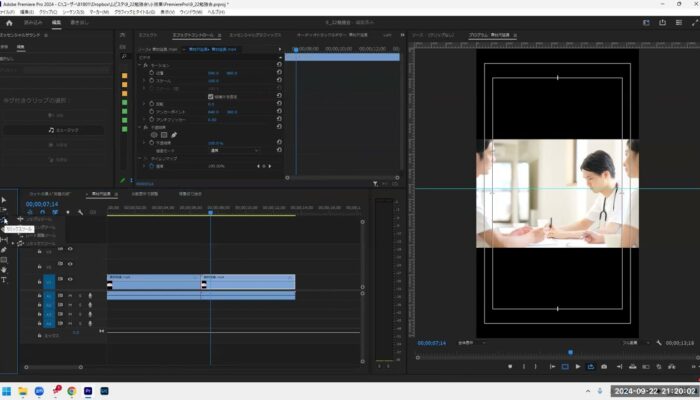Screen dimensions: 700x400
Task: Expand the Rotation property
Action: point(144,104)
